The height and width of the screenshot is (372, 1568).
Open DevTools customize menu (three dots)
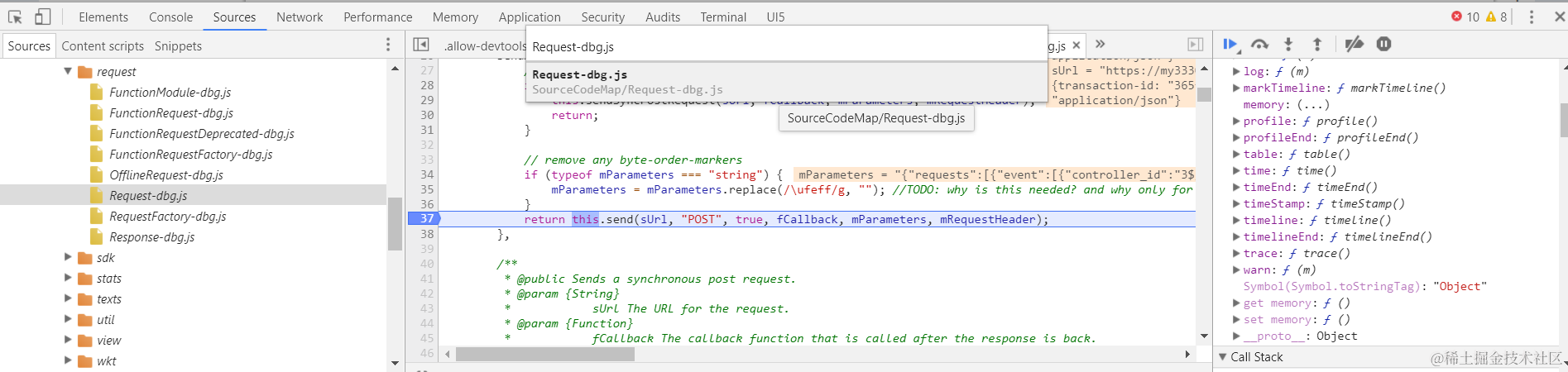click(x=1531, y=17)
